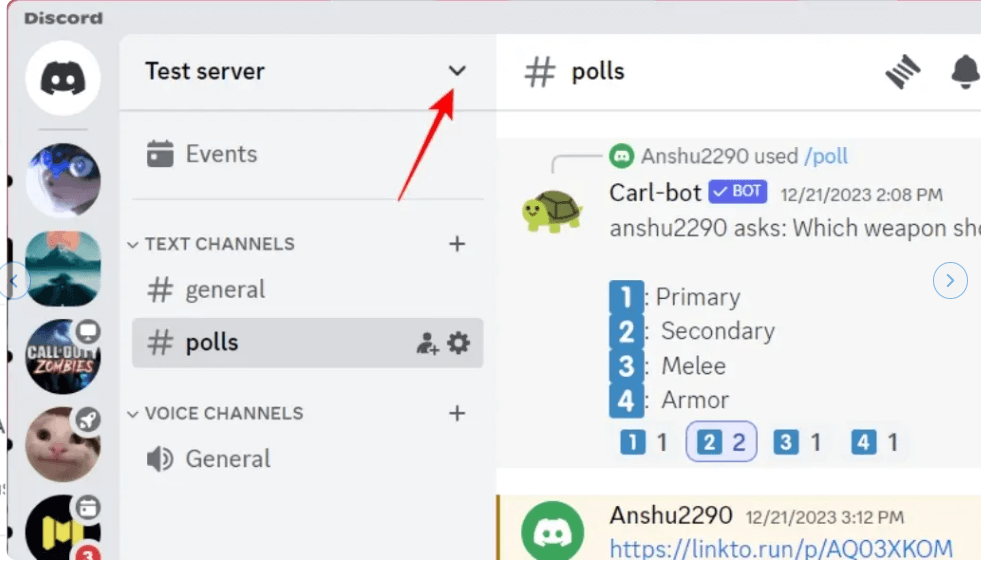The height and width of the screenshot is (572, 985).
Task: Add a new text channel
Action: click(x=457, y=243)
